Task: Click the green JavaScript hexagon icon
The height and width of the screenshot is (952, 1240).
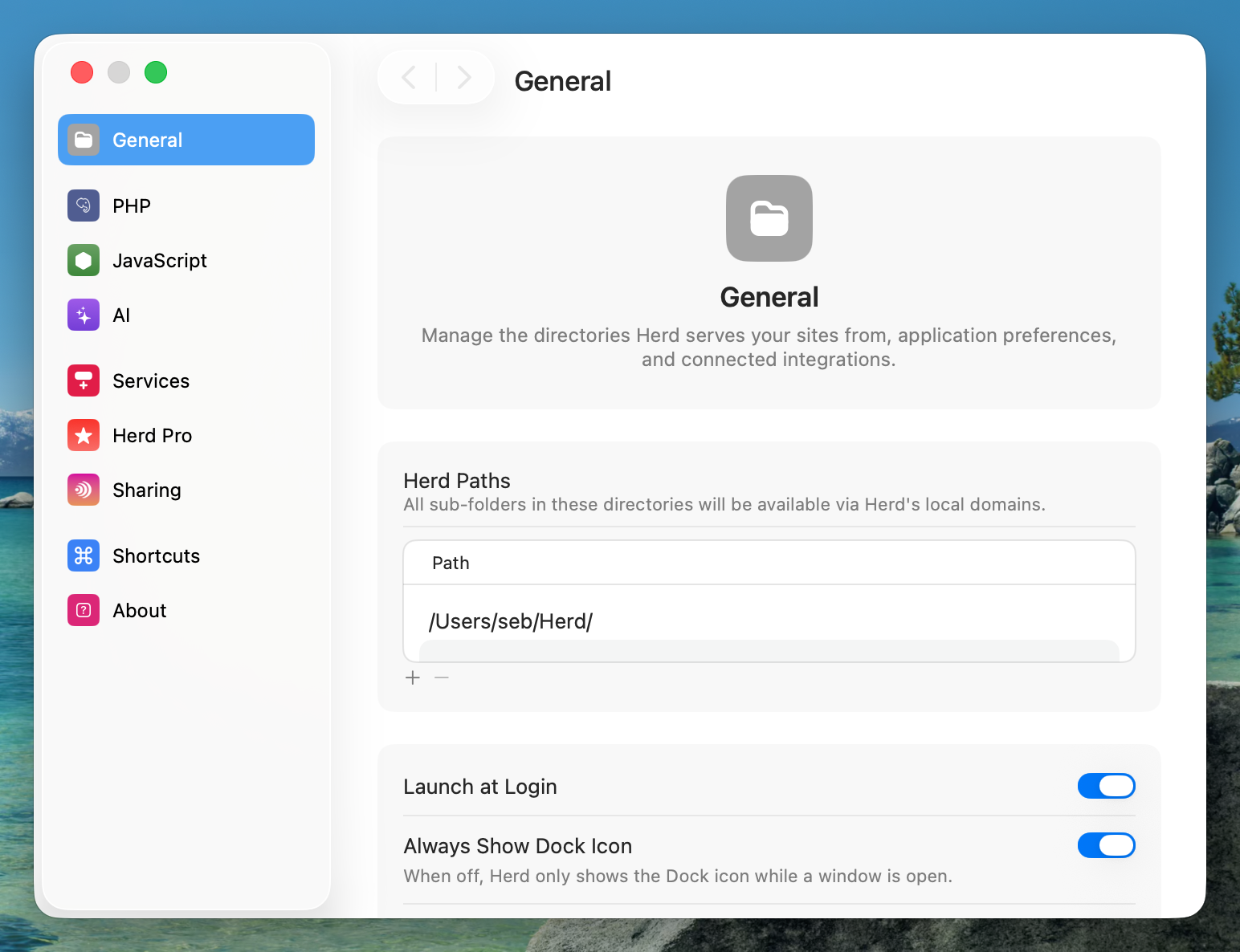Action: click(84, 260)
